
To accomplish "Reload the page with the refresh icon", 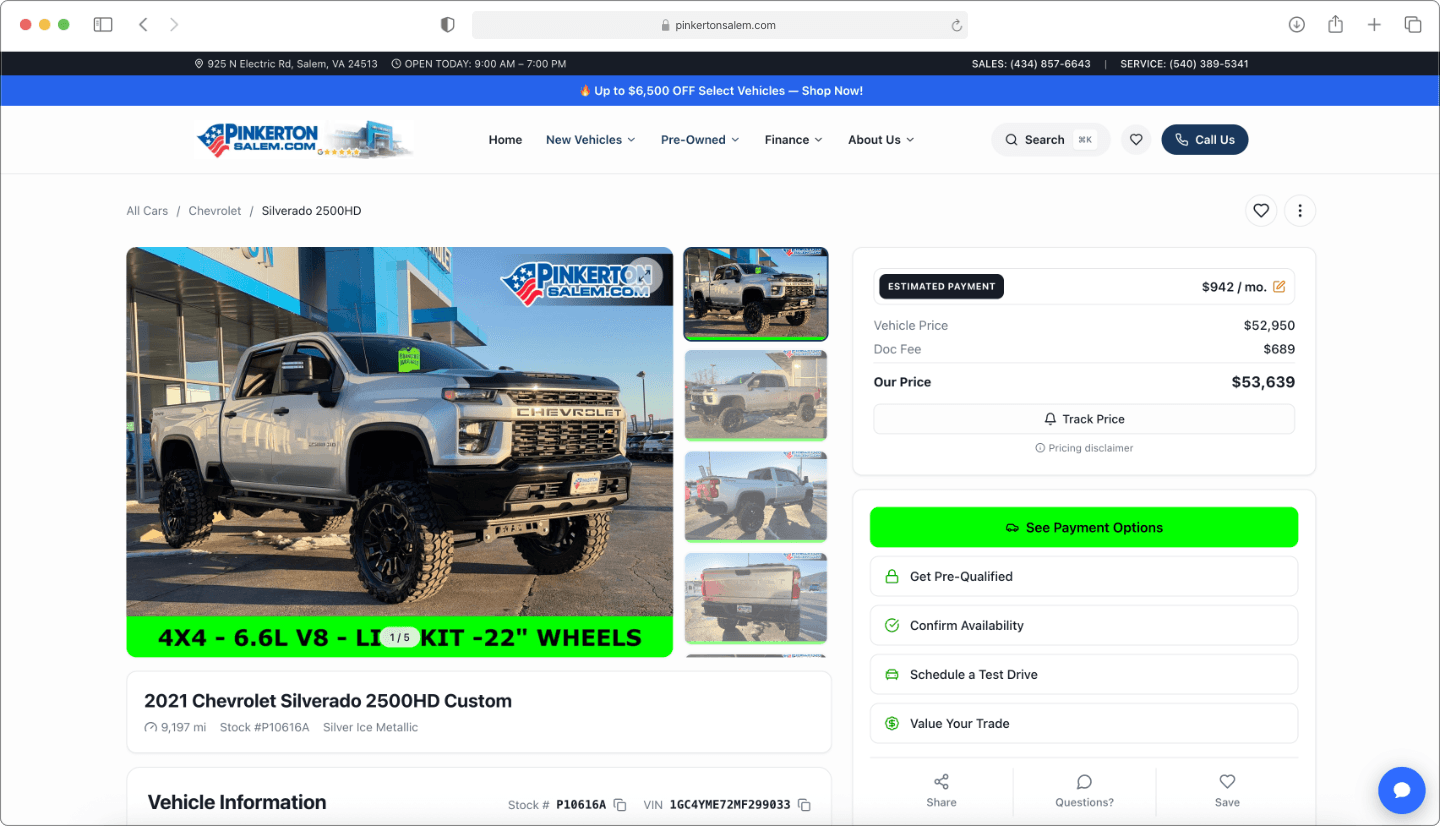I will [x=956, y=25].
